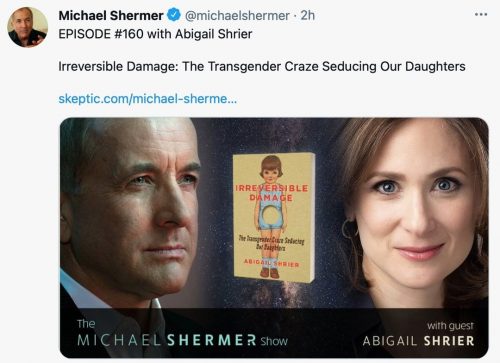500x363 pixels.
Task: Open the three-dot more options menu
Action: tap(481, 14)
